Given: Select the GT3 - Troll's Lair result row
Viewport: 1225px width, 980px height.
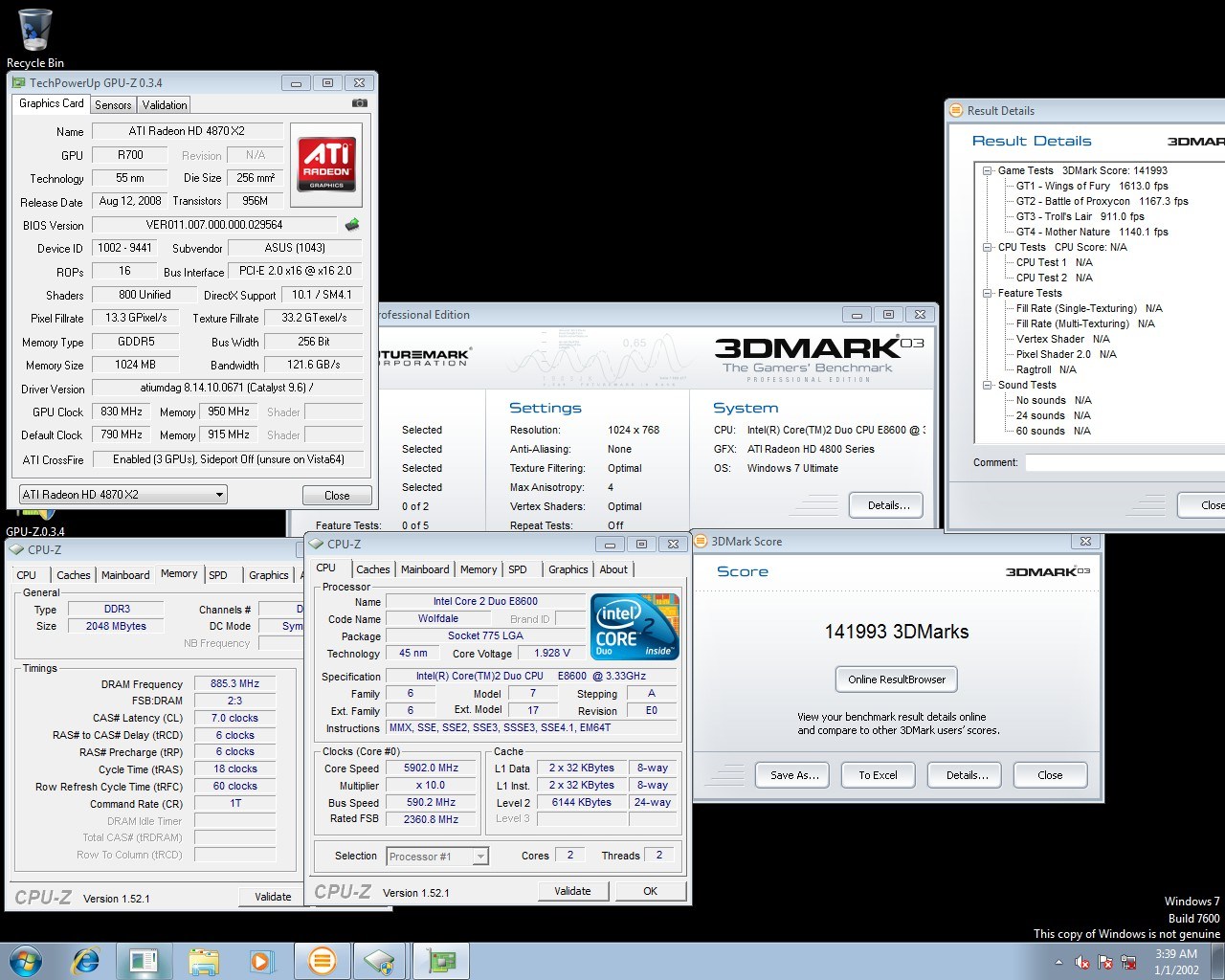Looking at the screenshot, I should (x=1080, y=216).
